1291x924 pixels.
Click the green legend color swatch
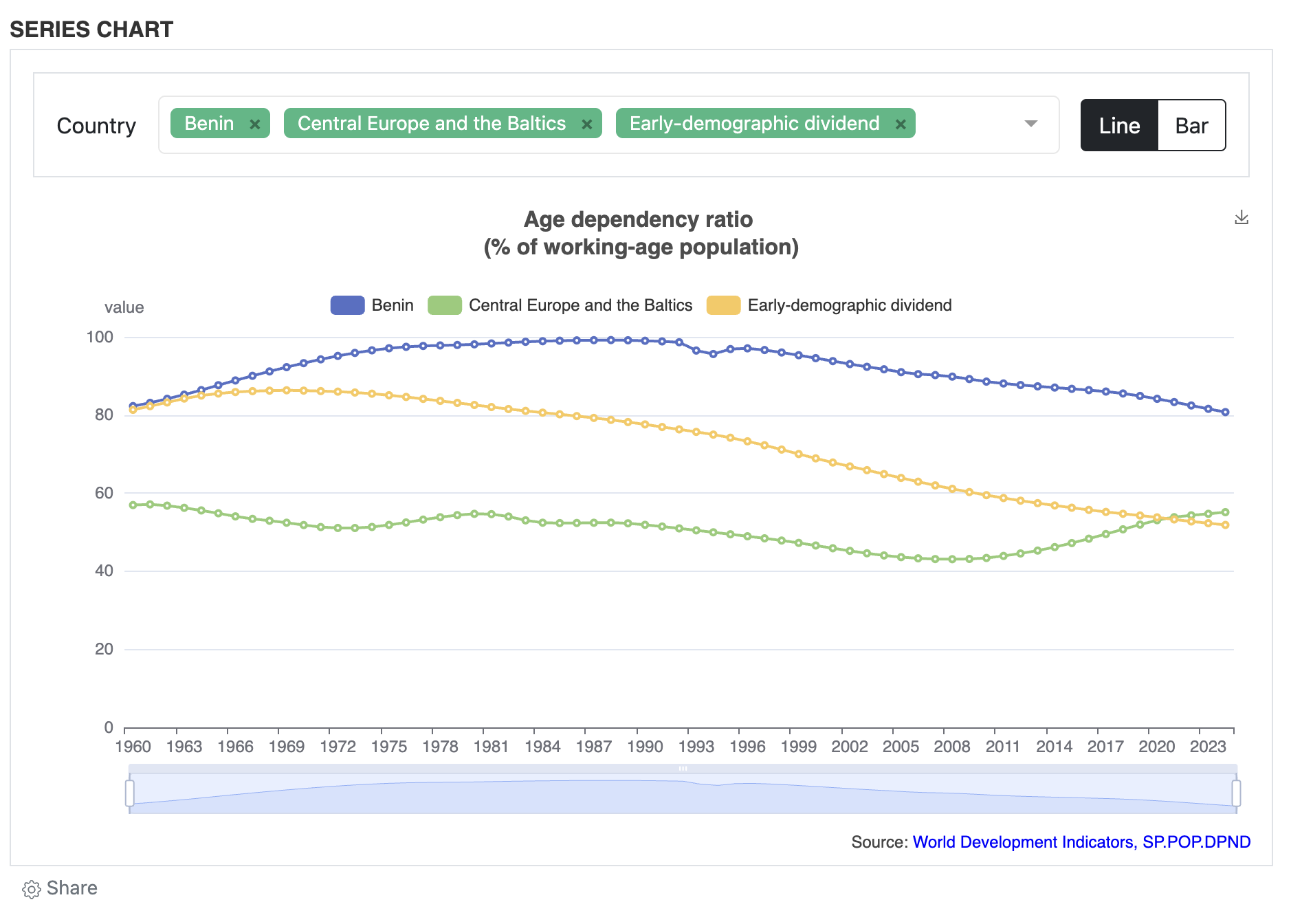click(x=444, y=305)
